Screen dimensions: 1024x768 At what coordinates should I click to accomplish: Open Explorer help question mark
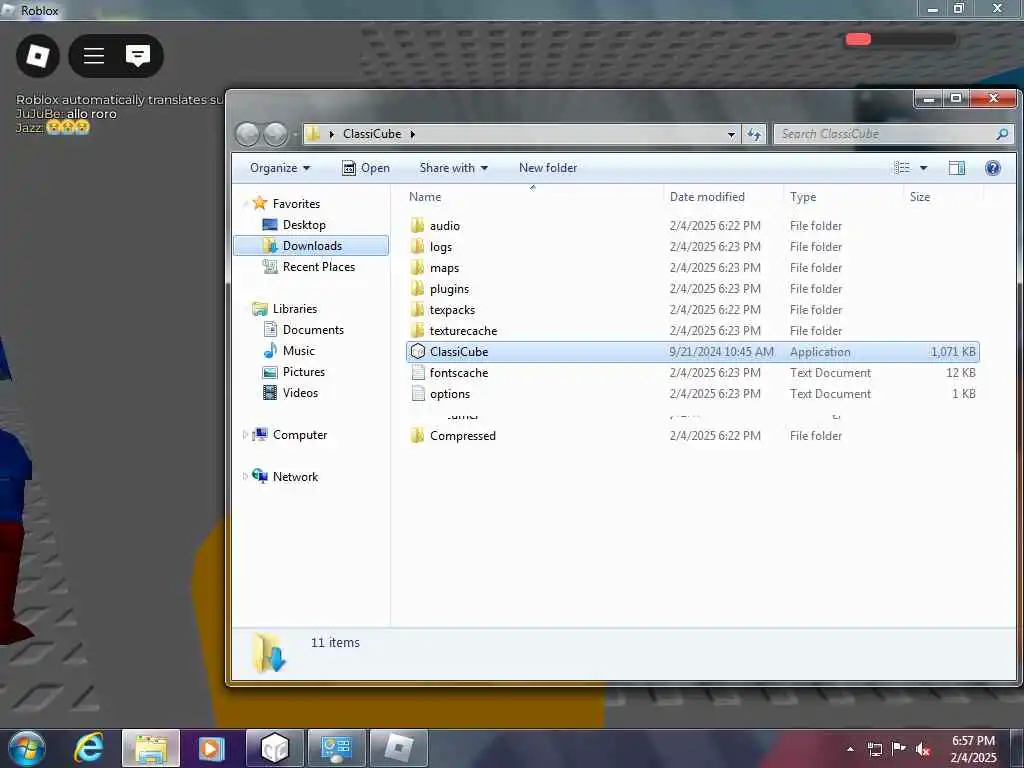coord(993,168)
